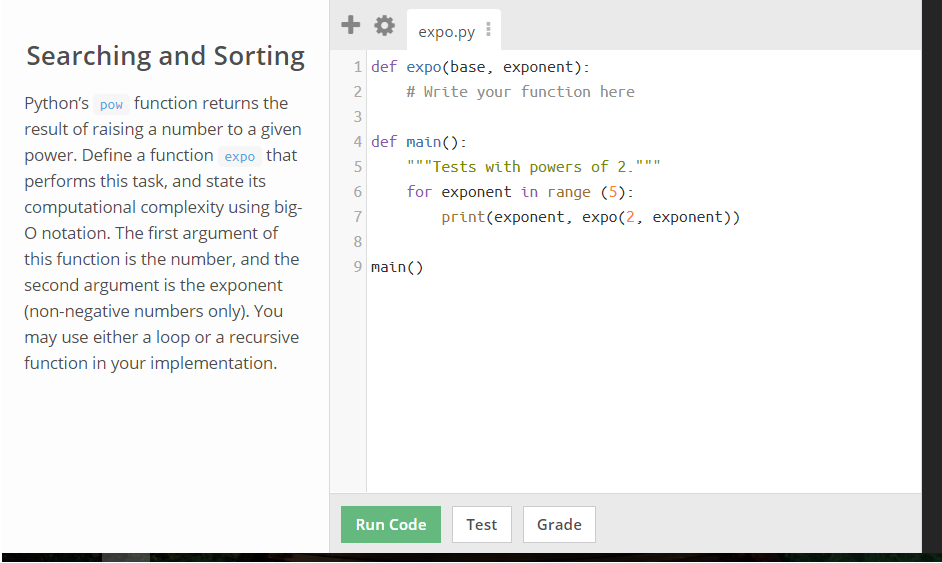
Task: Click the 'expo' inline code term
Action: pos(240,156)
